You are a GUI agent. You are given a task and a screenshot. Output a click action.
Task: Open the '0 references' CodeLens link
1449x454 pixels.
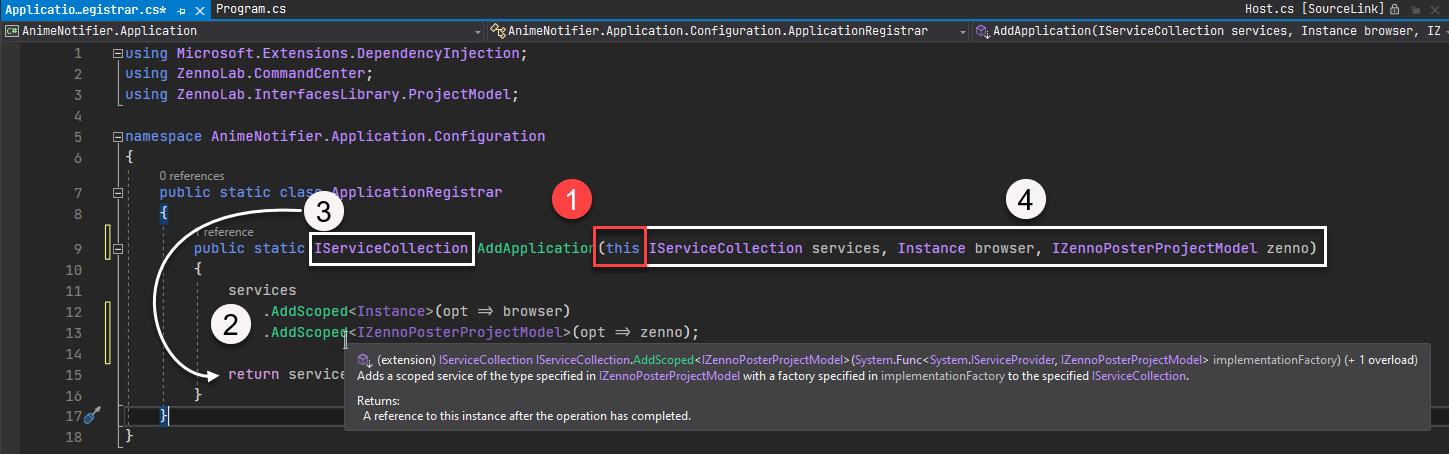192,176
